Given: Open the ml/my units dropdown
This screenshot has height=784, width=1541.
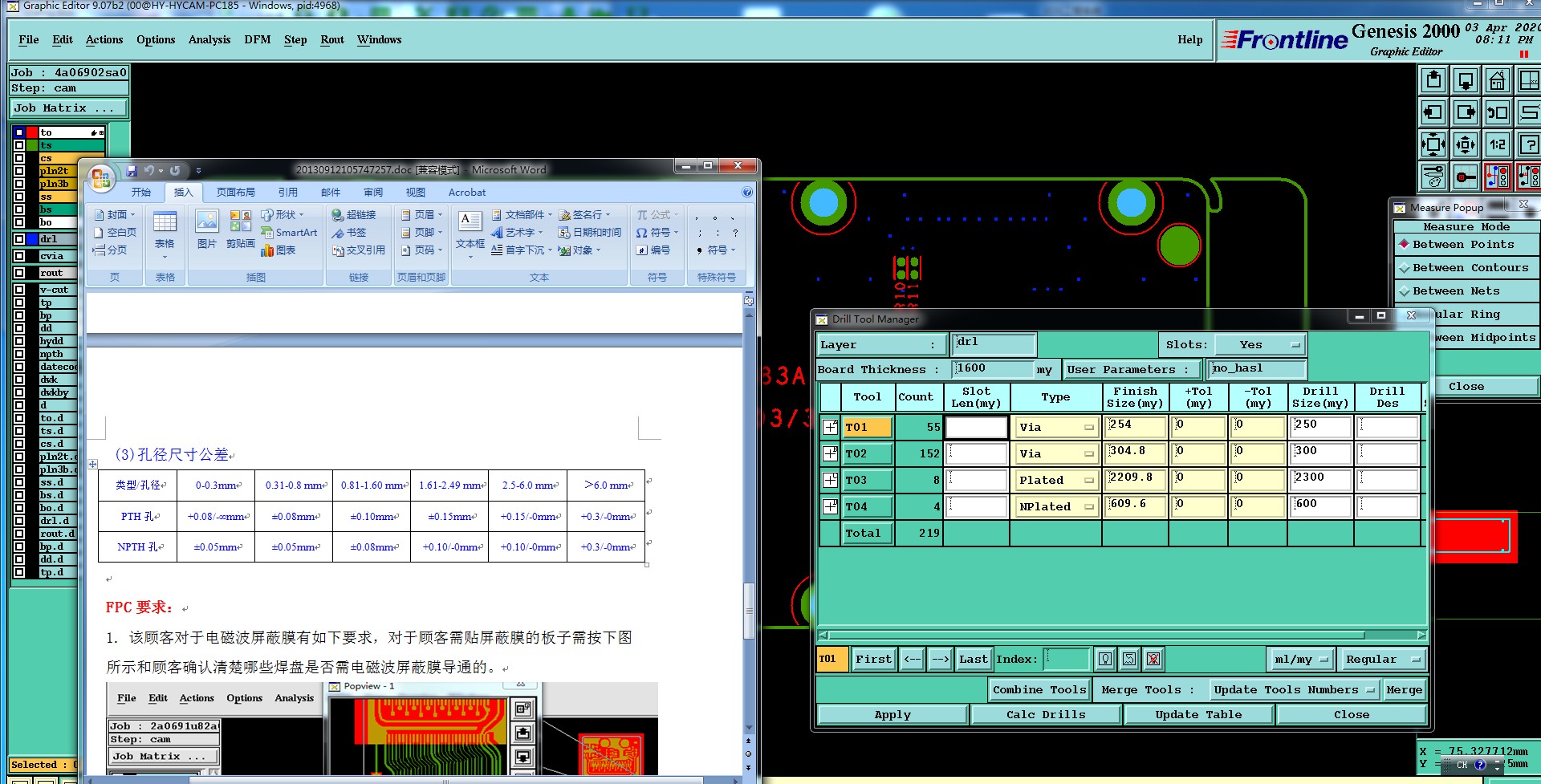Looking at the screenshot, I should coord(1301,660).
